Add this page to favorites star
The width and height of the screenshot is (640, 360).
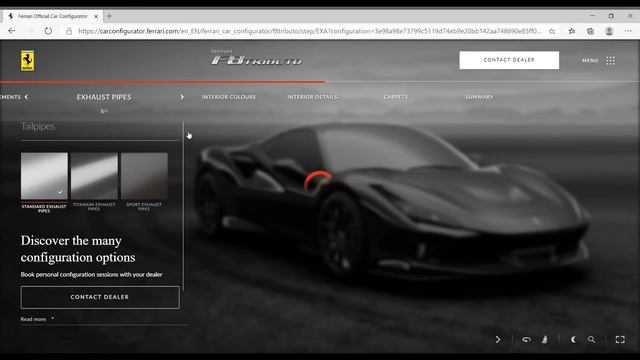[x=552, y=31]
